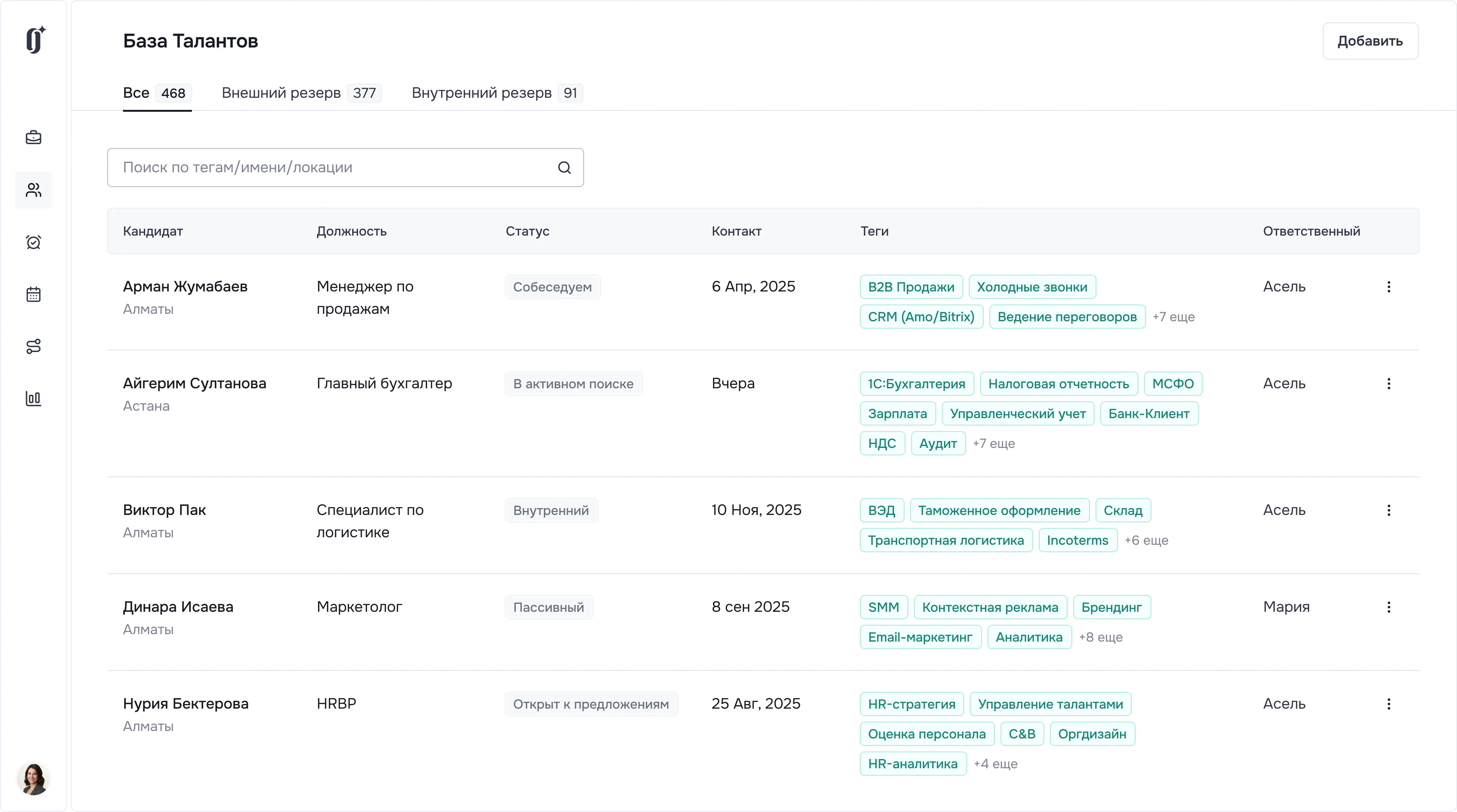Open the bar chart analytics icon
Screen dimensions: 1457x812
(33, 398)
